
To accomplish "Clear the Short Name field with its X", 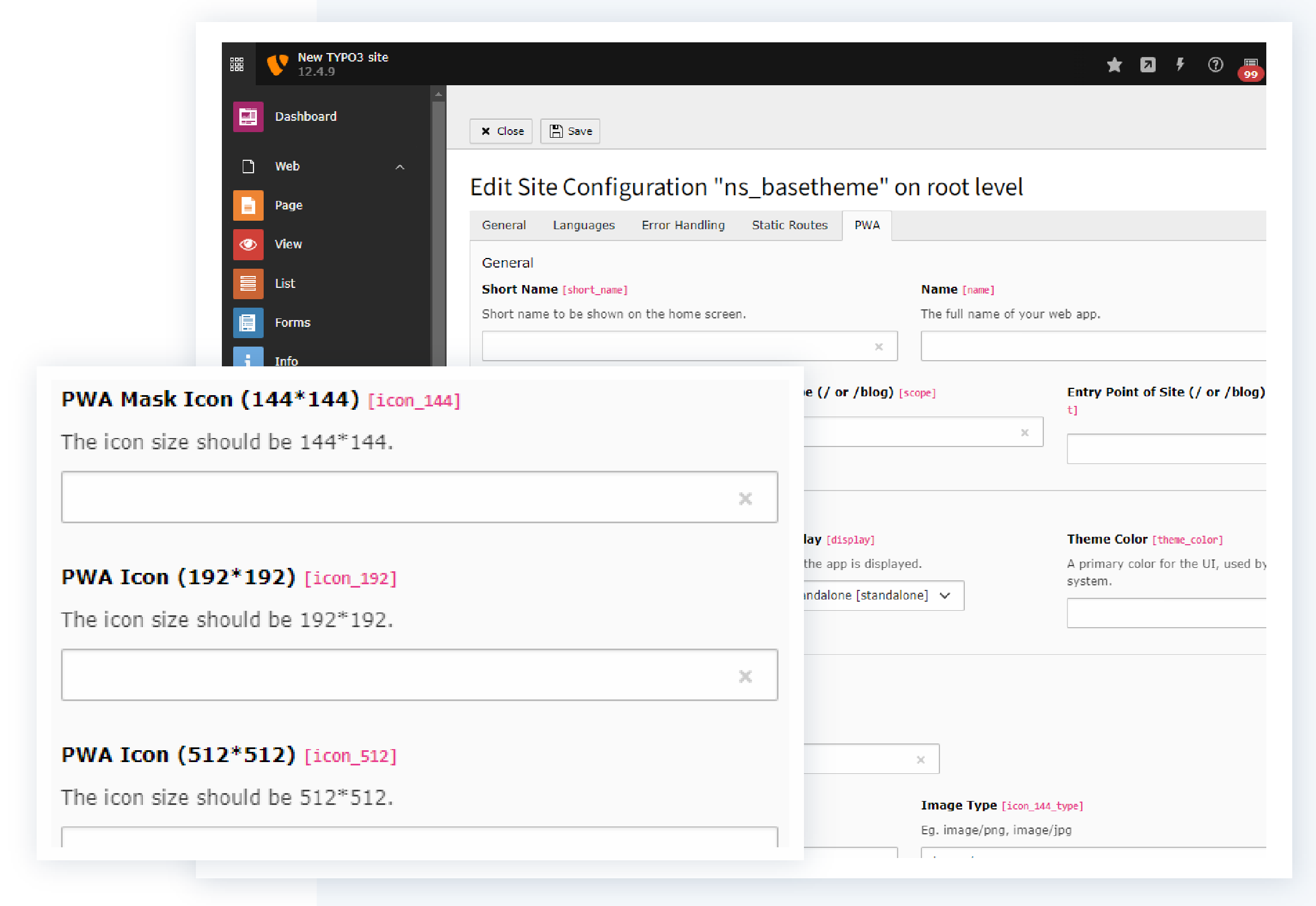I will click(878, 345).
